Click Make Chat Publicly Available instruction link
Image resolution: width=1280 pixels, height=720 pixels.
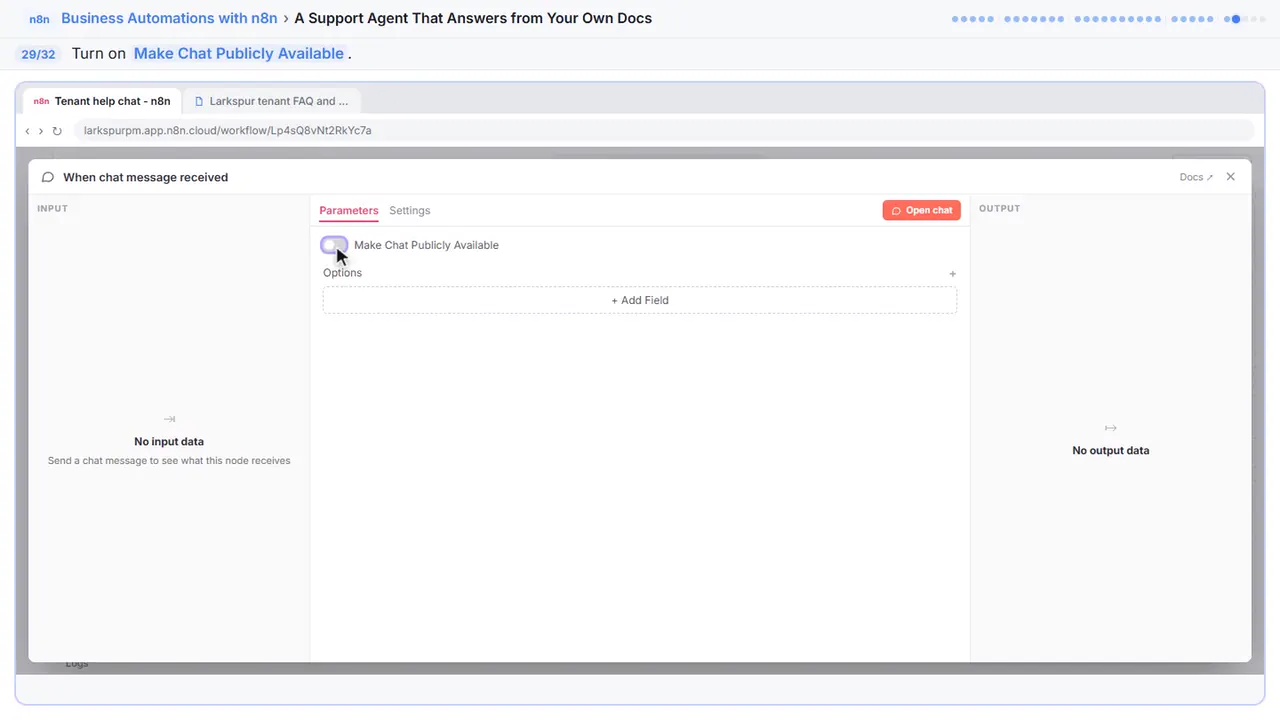(239, 54)
